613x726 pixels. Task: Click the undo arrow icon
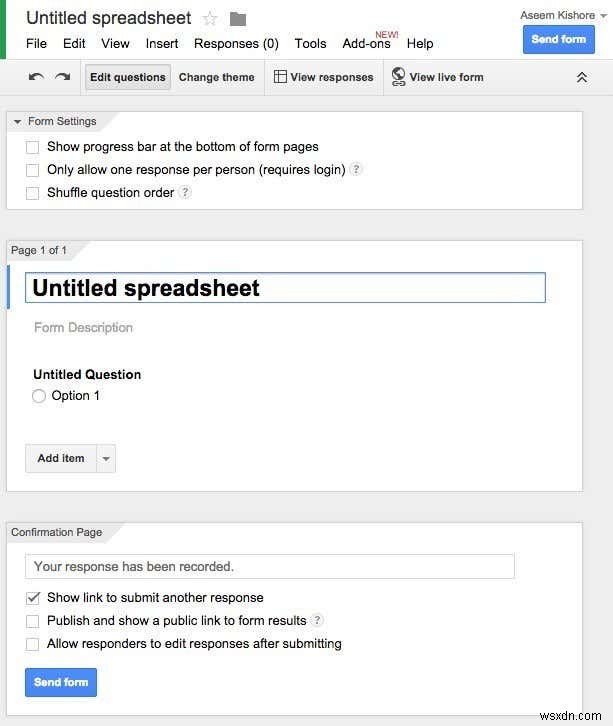36,77
